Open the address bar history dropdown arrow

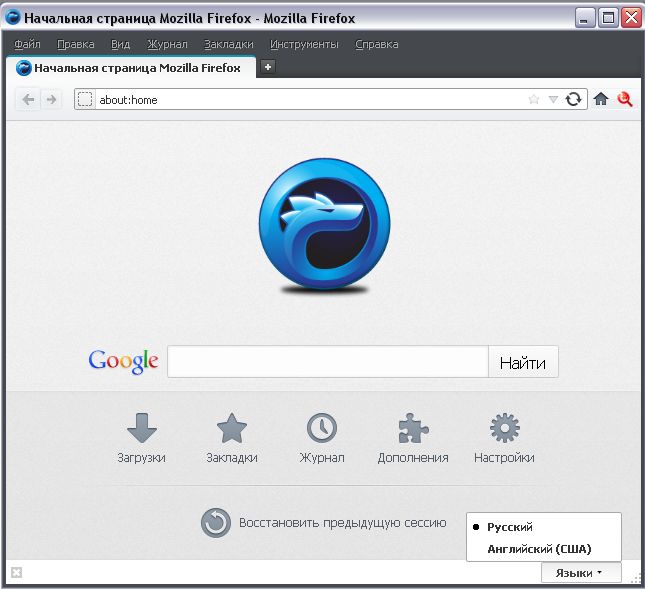click(553, 99)
